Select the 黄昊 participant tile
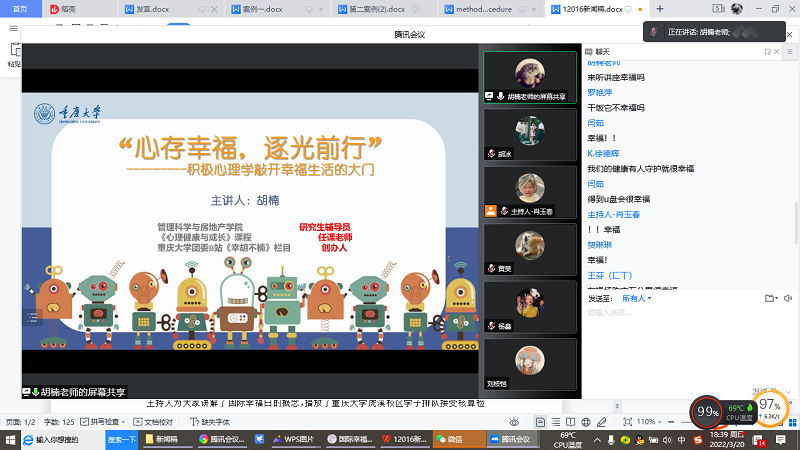The height and width of the screenshot is (450, 800). [x=530, y=249]
